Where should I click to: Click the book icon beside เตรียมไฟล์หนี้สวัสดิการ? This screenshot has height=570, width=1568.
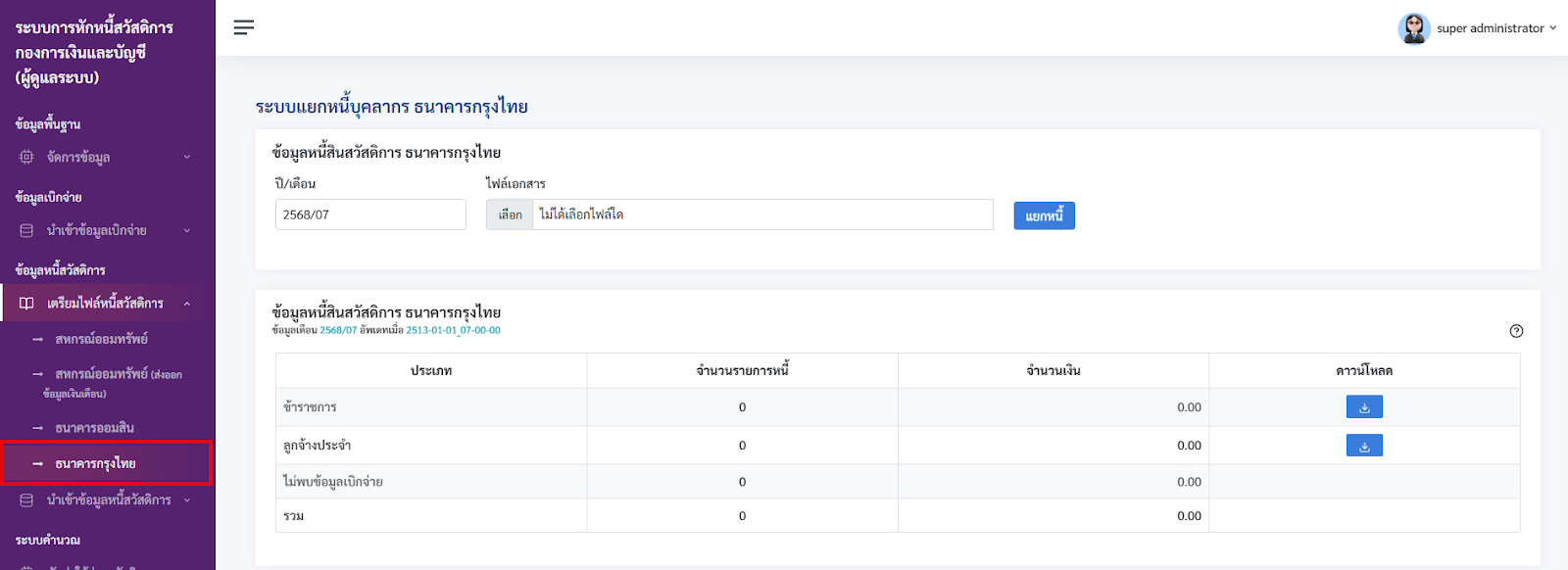26,304
